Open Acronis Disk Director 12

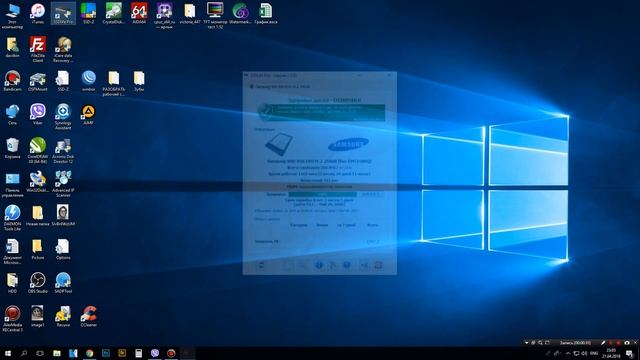click(63, 151)
